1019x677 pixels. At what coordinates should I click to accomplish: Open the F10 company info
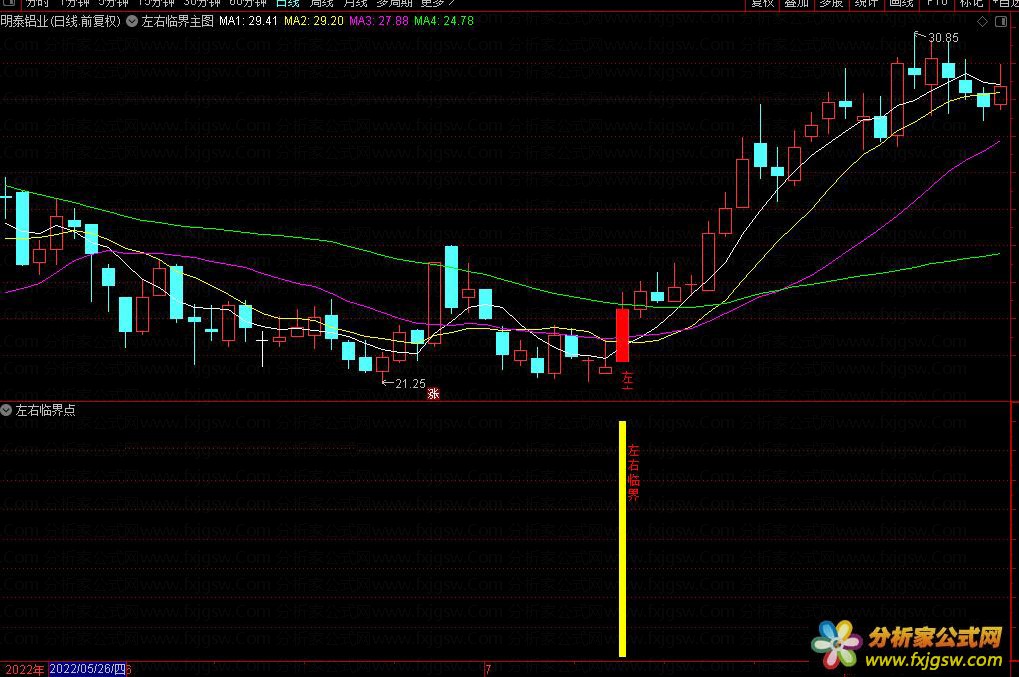[x=936, y=3]
